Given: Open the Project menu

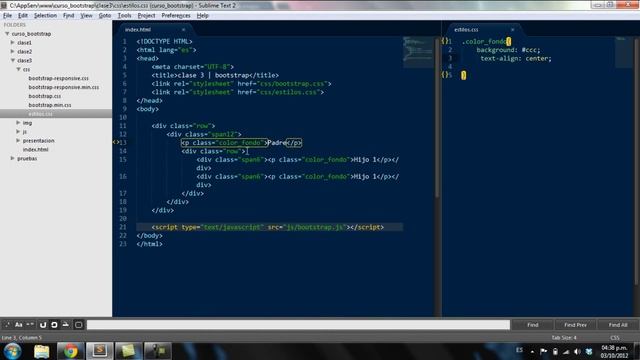Looking at the screenshot, I should click(146, 16).
